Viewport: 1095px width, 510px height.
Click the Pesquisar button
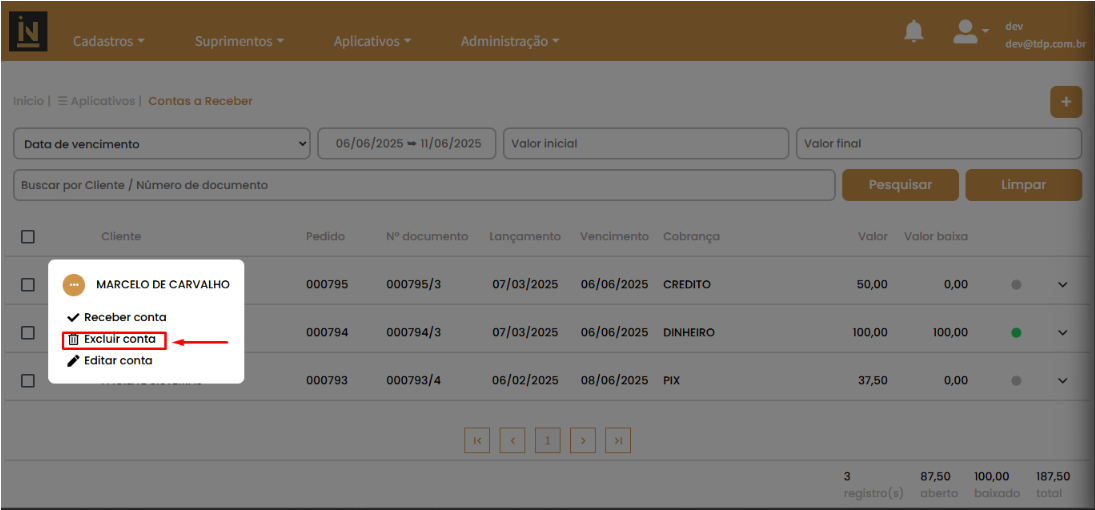pos(900,185)
